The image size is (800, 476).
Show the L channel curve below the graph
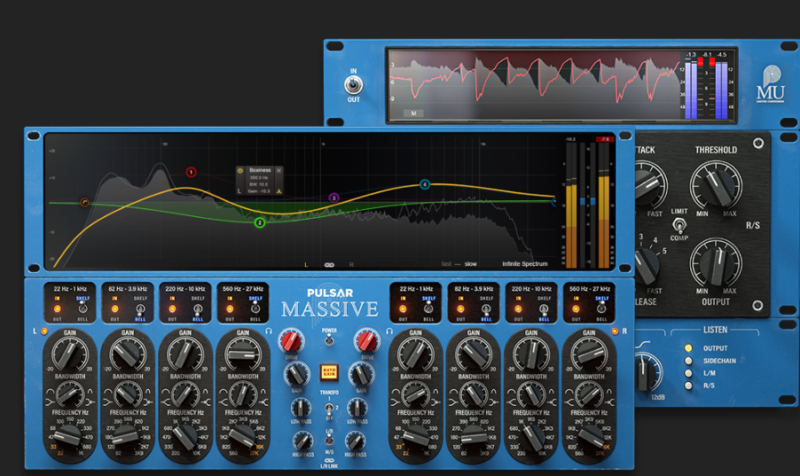[x=306, y=264]
